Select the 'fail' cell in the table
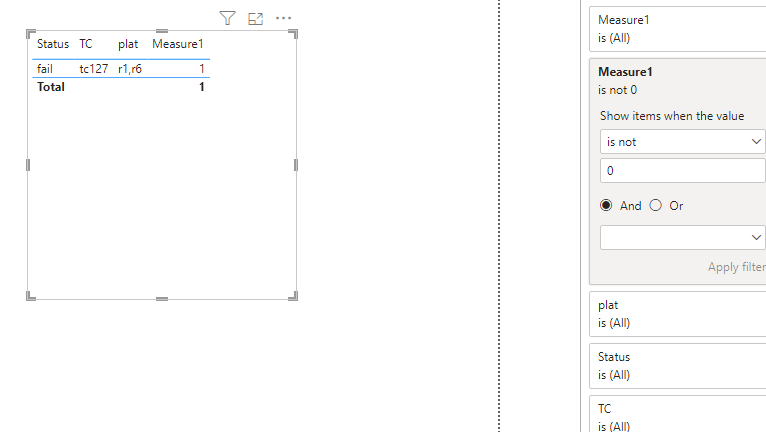The height and width of the screenshot is (432, 766). (x=44, y=69)
